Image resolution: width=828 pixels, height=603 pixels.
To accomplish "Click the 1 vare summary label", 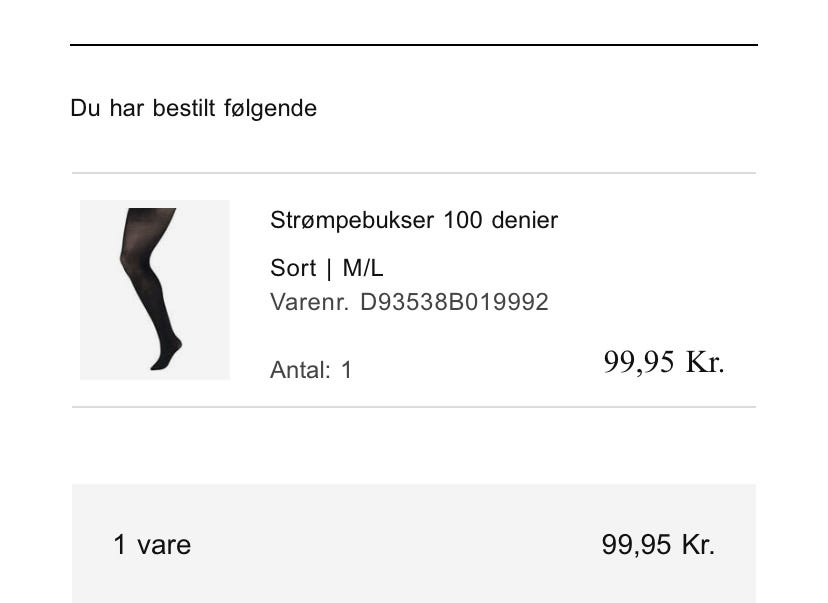I will pos(152,544).
